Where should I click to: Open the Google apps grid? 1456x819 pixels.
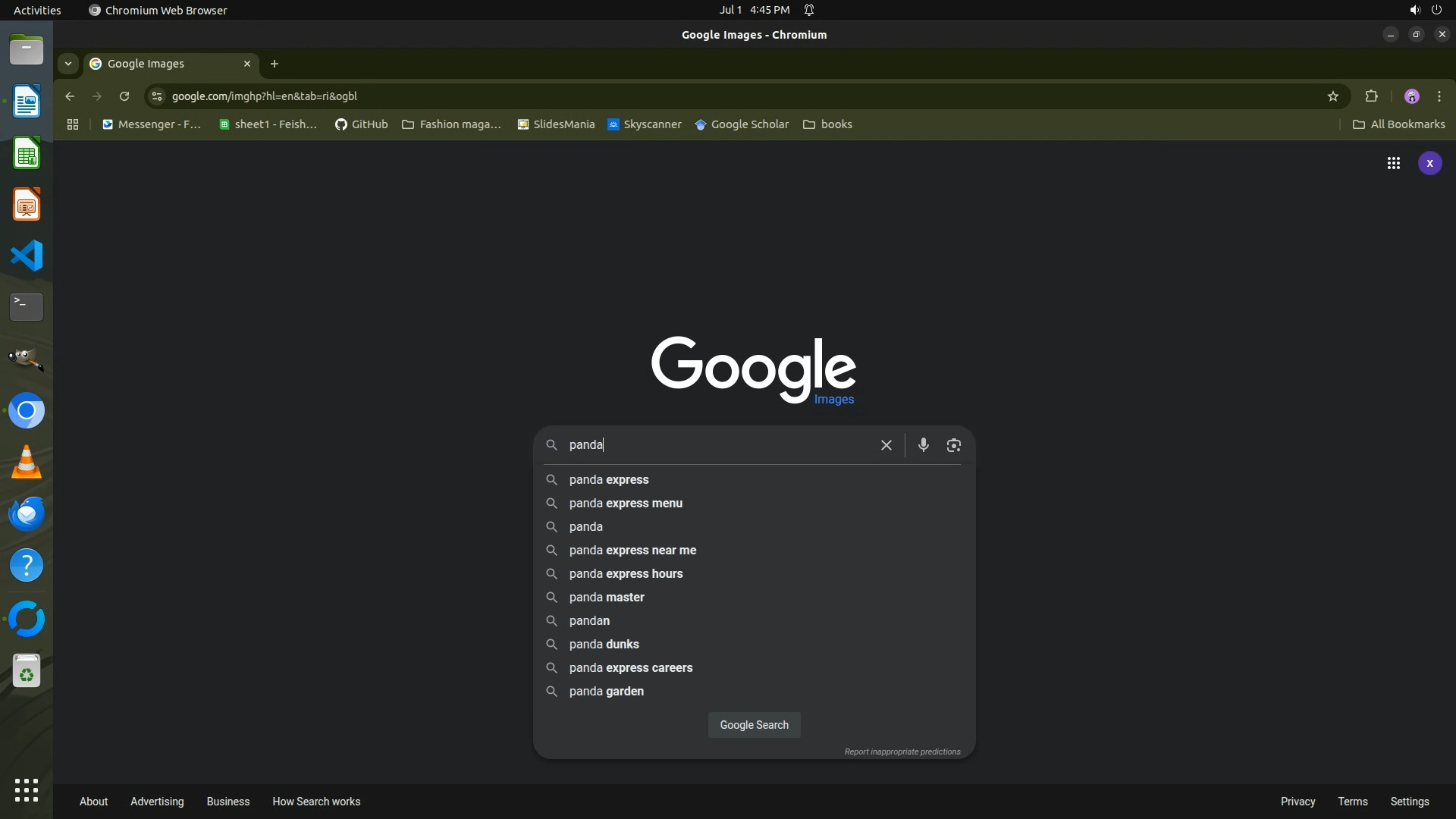(x=1393, y=163)
